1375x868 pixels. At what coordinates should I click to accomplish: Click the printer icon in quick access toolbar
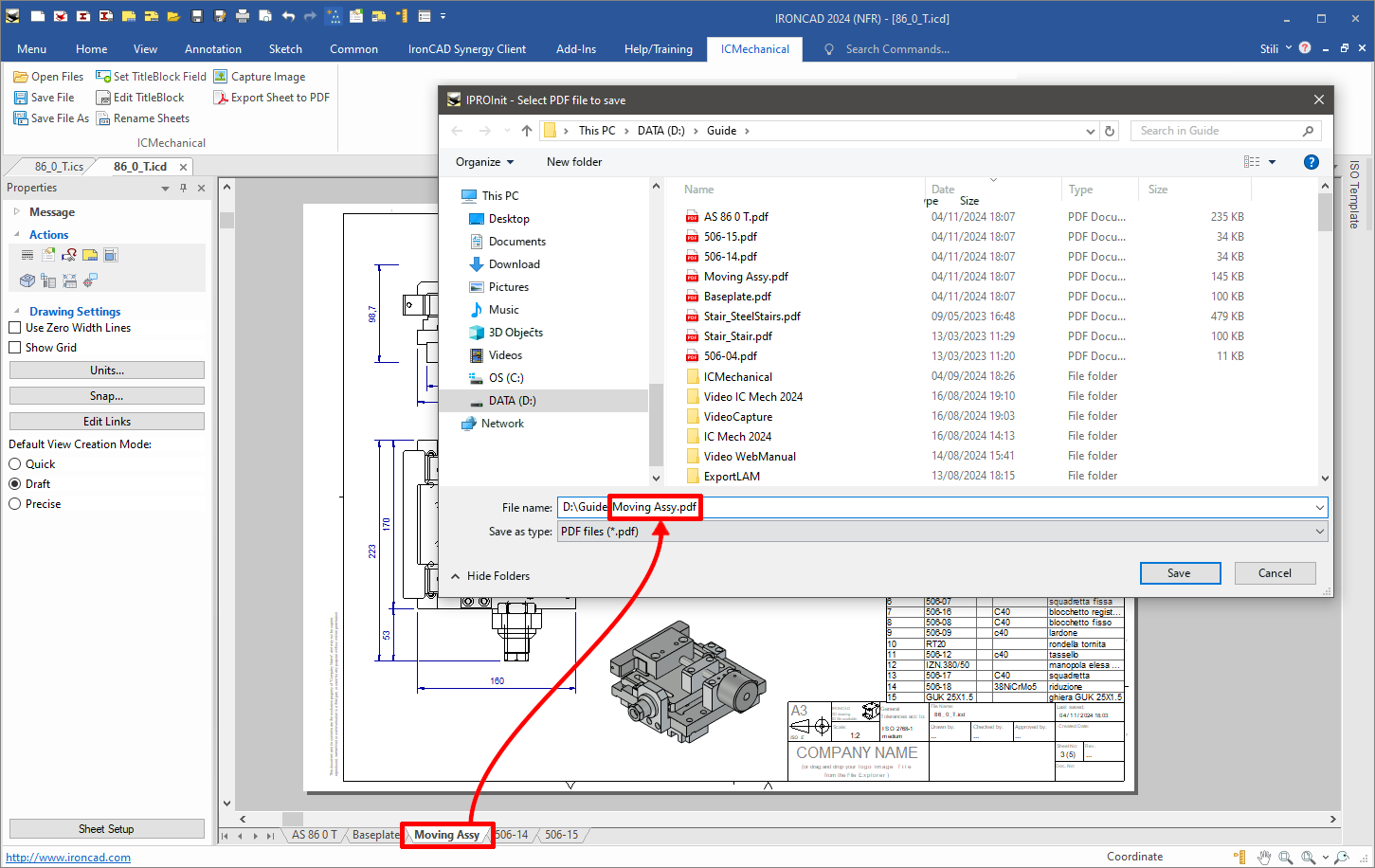tap(243, 17)
